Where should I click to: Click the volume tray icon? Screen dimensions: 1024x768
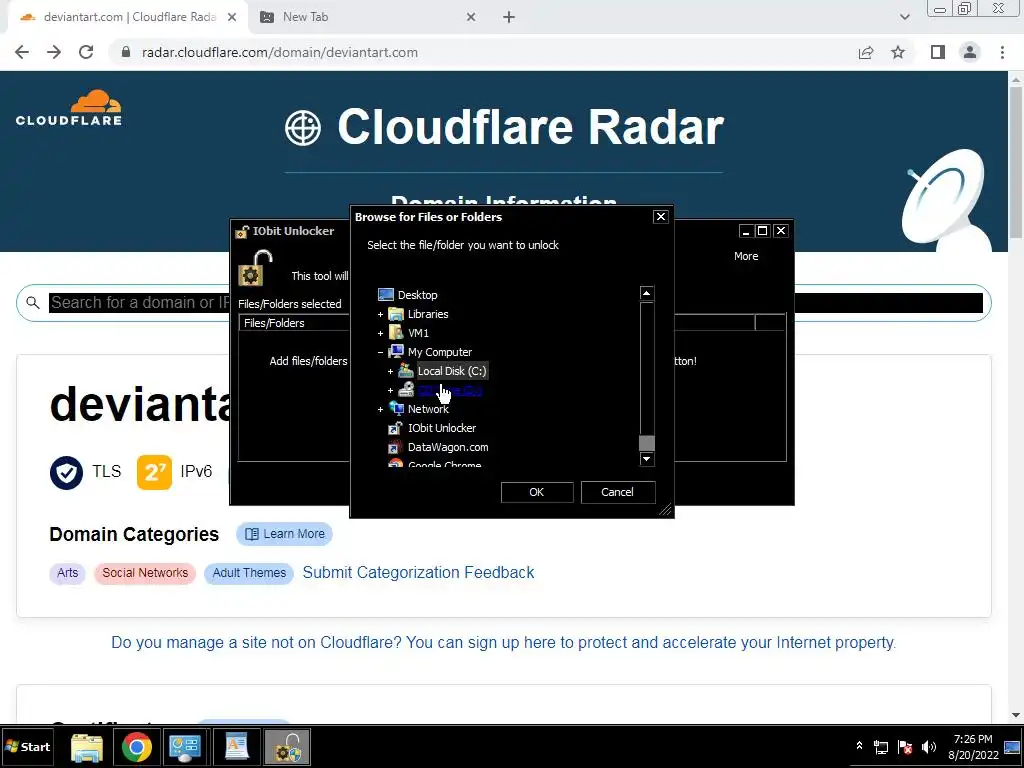[x=929, y=747]
